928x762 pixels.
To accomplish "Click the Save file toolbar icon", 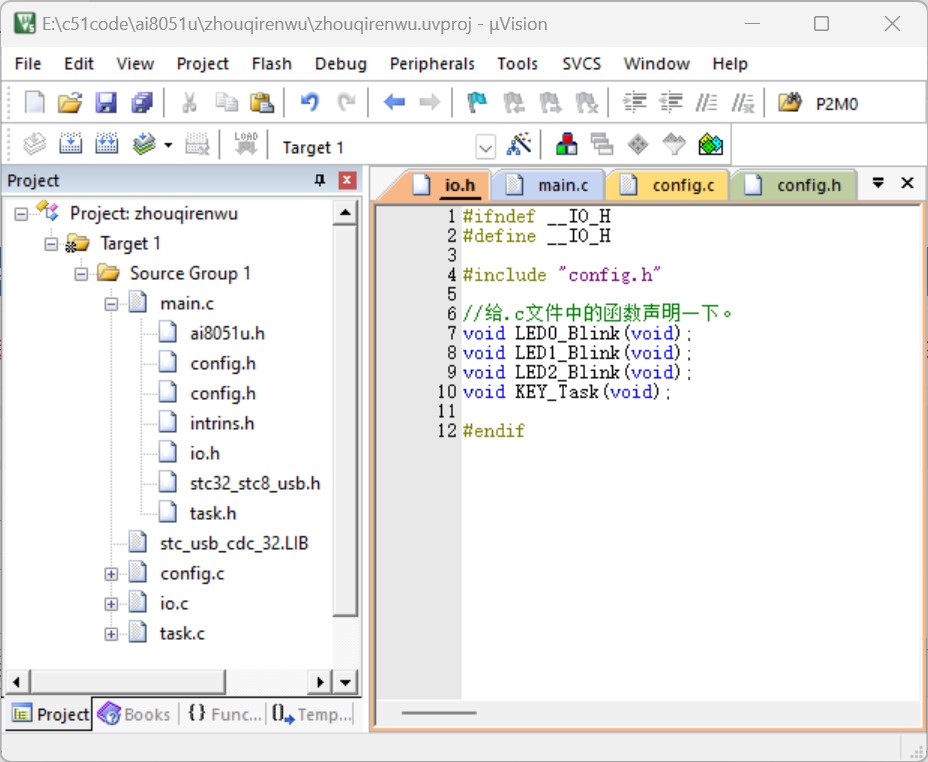I will point(106,103).
